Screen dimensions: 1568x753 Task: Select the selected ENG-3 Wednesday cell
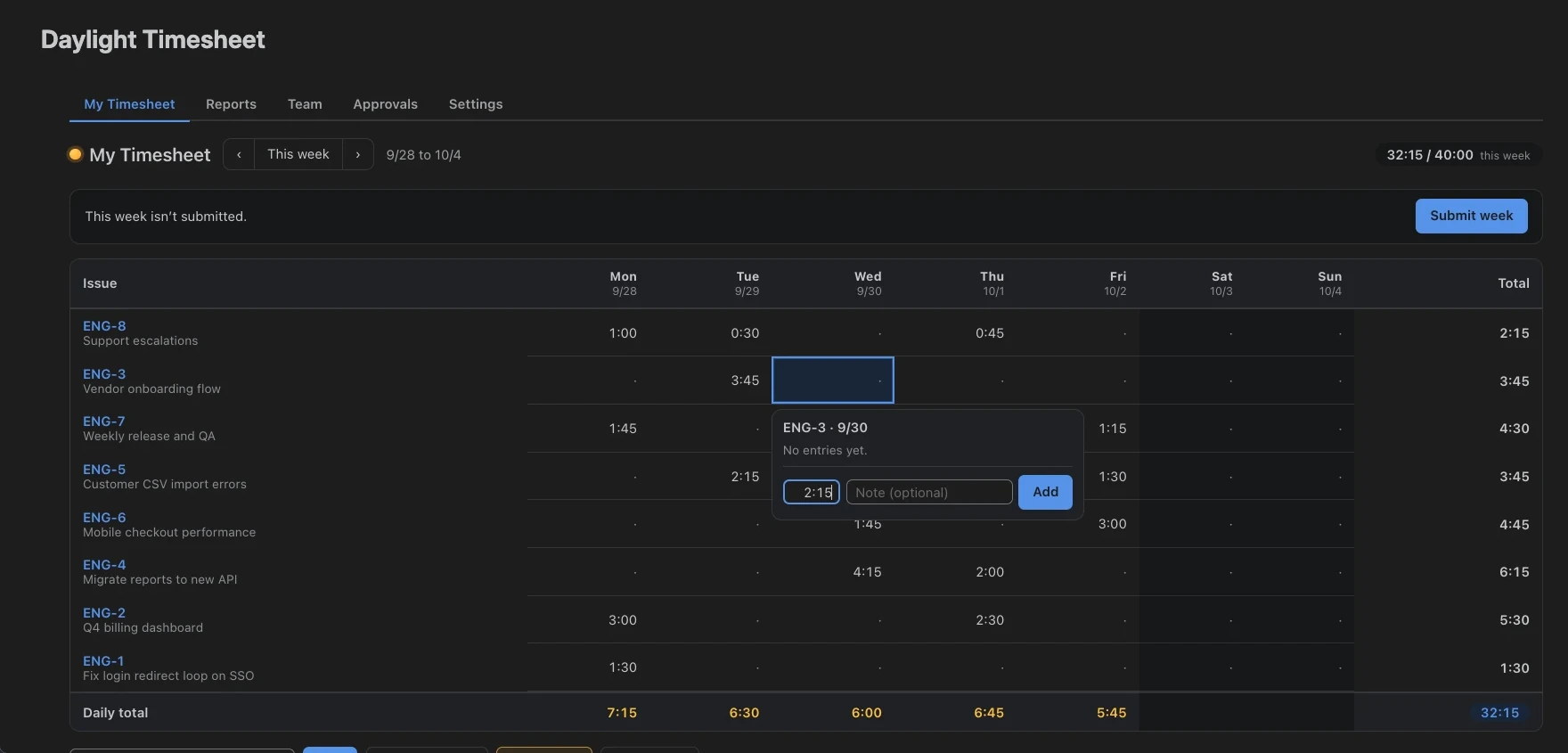833,381
